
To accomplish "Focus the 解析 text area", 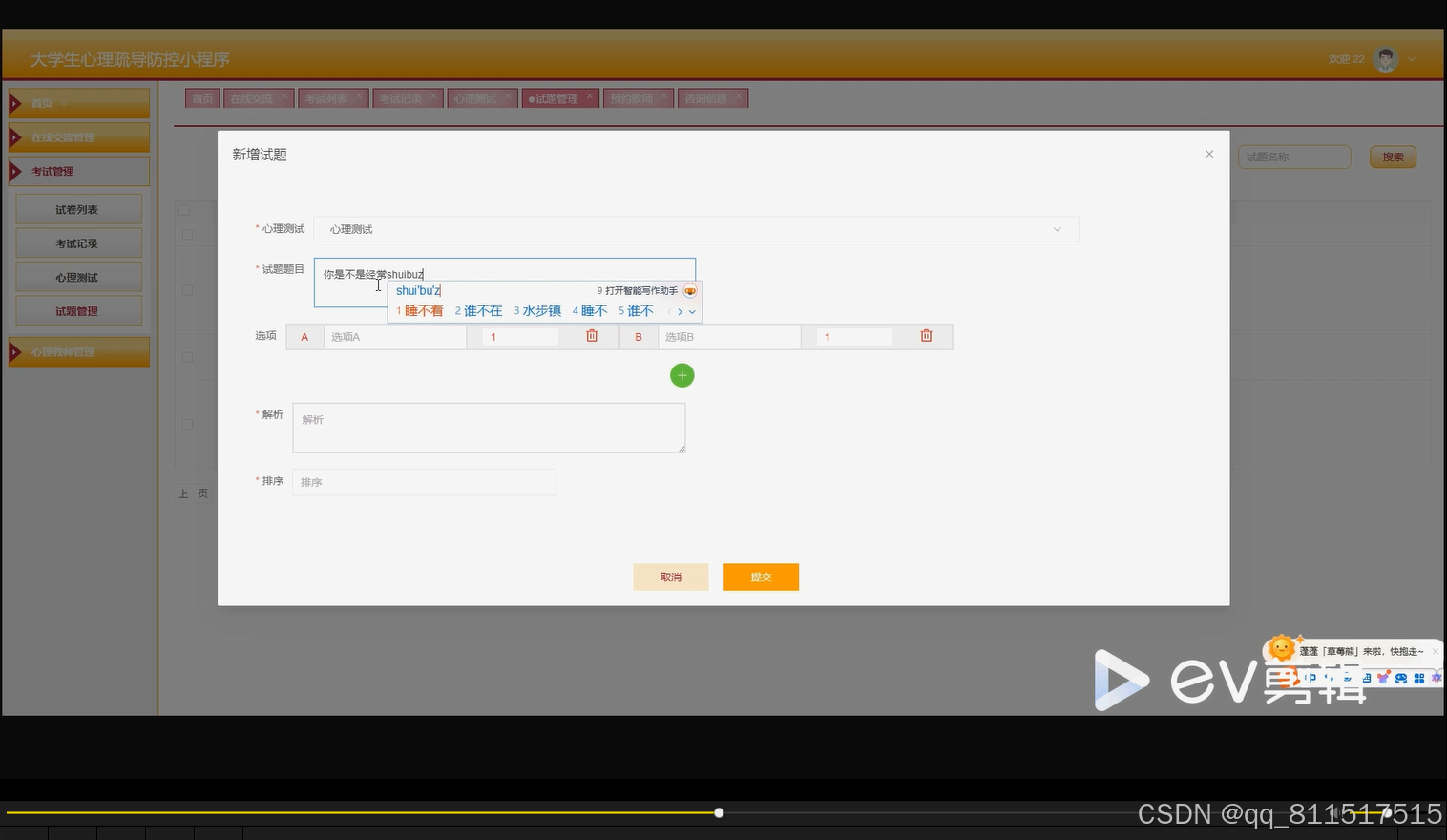I will pos(489,428).
